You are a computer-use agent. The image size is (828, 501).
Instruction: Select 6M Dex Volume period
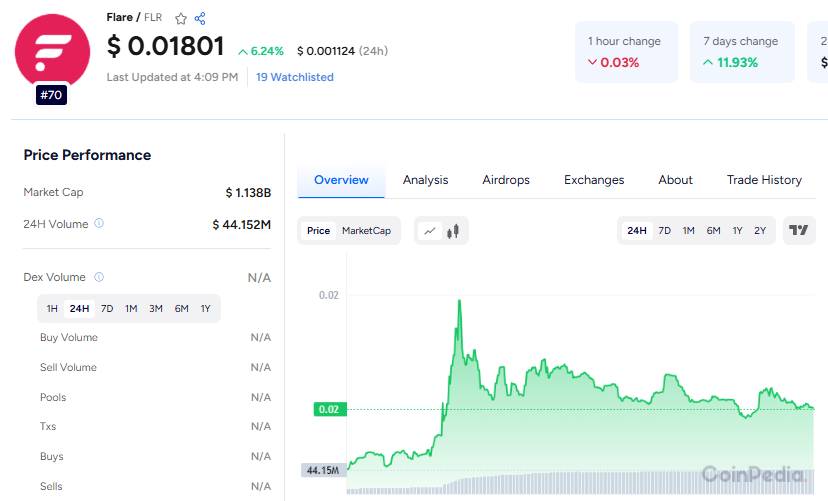click(182, 308)
